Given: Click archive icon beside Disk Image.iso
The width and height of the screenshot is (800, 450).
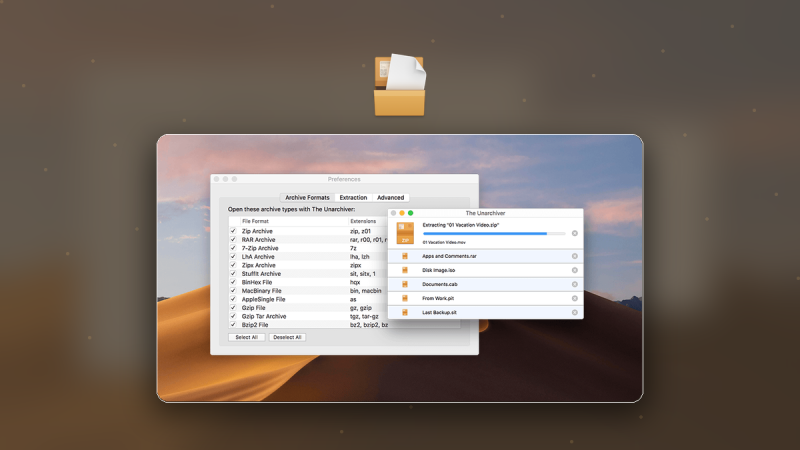Looking at the screenshot, I should pos(405,270).
